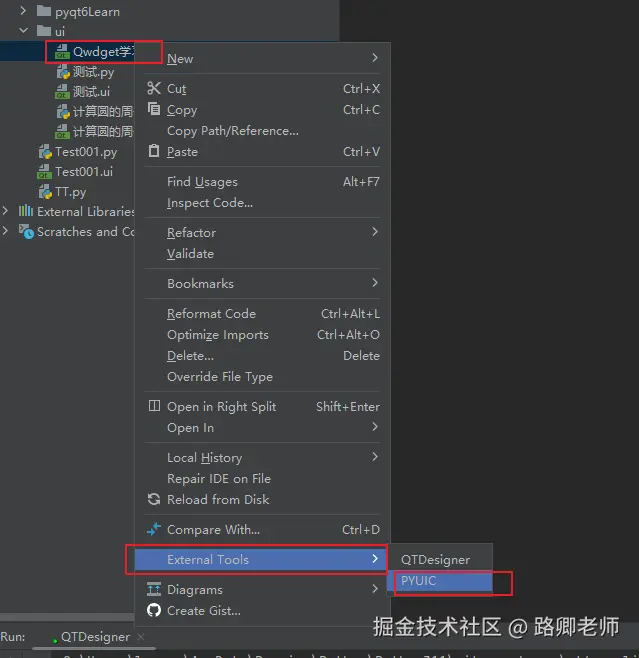639x658 pixels.
Task: Open the Open In submenu arrow
Action: click(375, 427)
